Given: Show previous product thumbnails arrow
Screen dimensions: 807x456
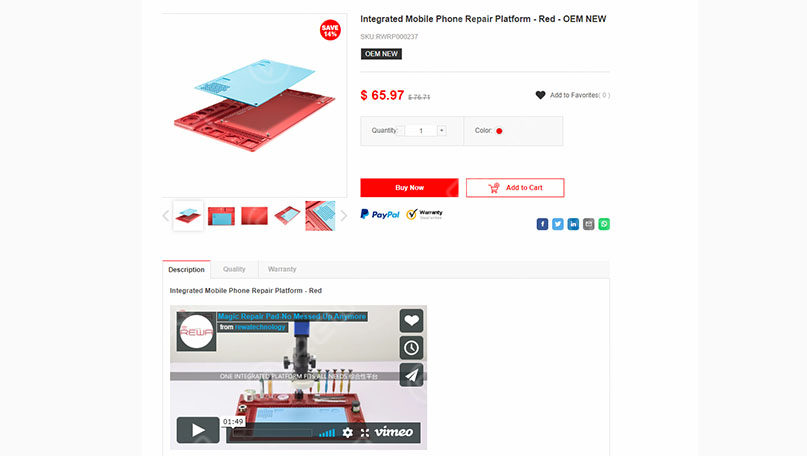Looking at the screenshot, I should pos(166,216).
